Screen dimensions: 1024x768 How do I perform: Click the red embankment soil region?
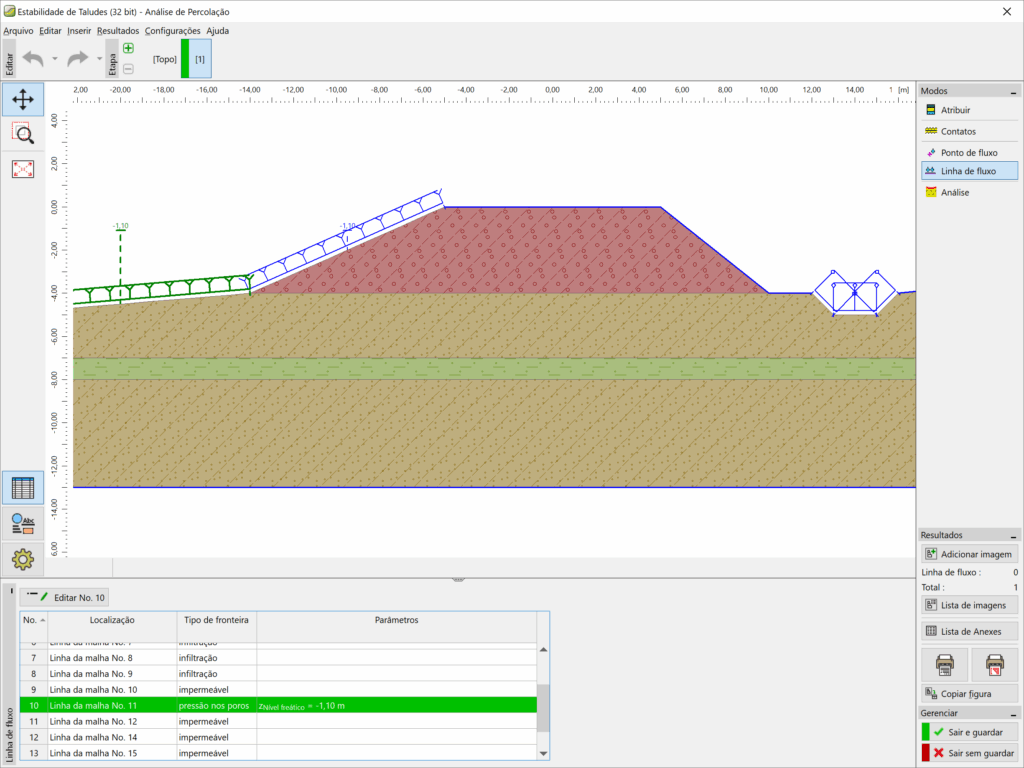point(522,251)
